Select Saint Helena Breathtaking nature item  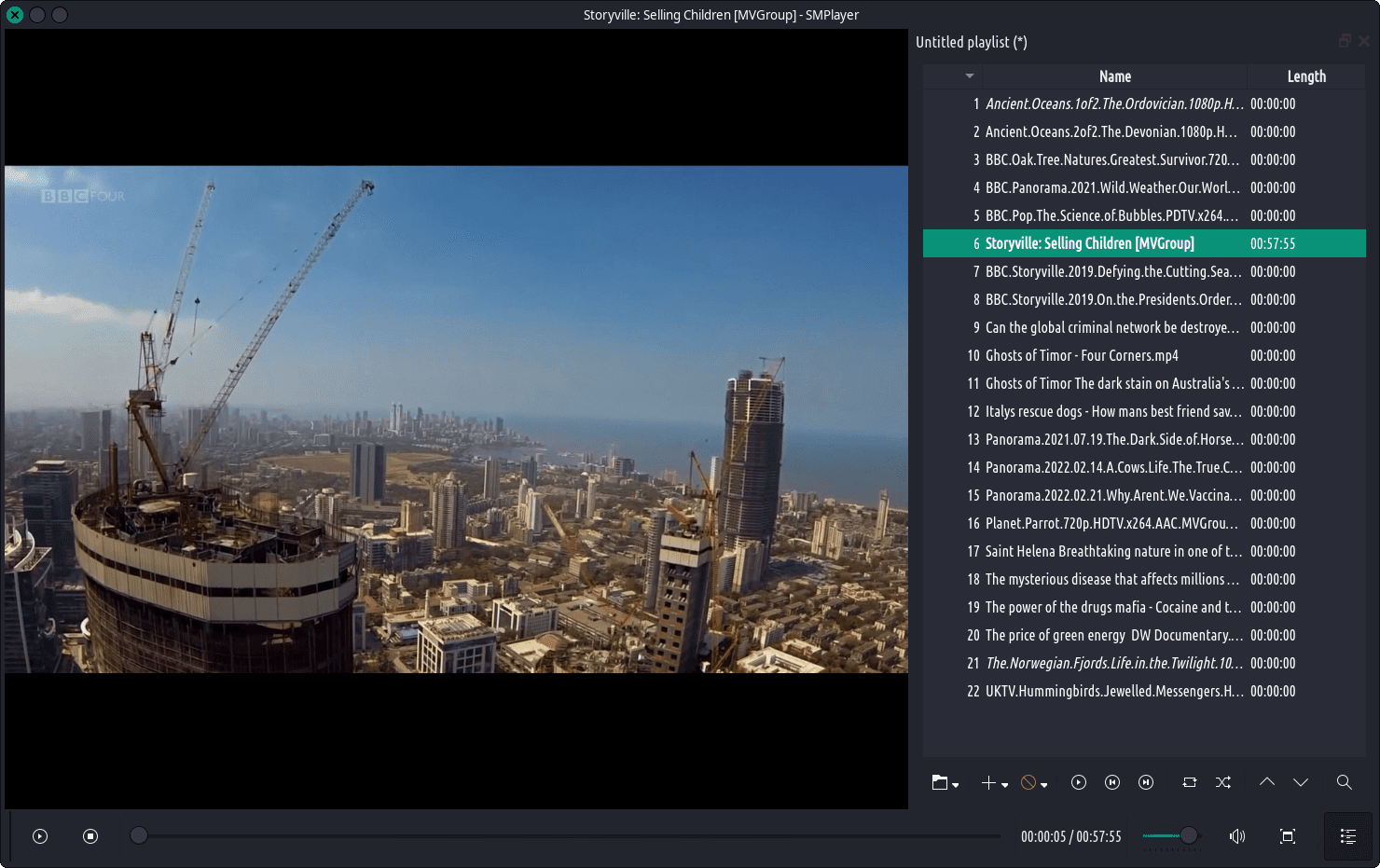tap(1144, 551)
